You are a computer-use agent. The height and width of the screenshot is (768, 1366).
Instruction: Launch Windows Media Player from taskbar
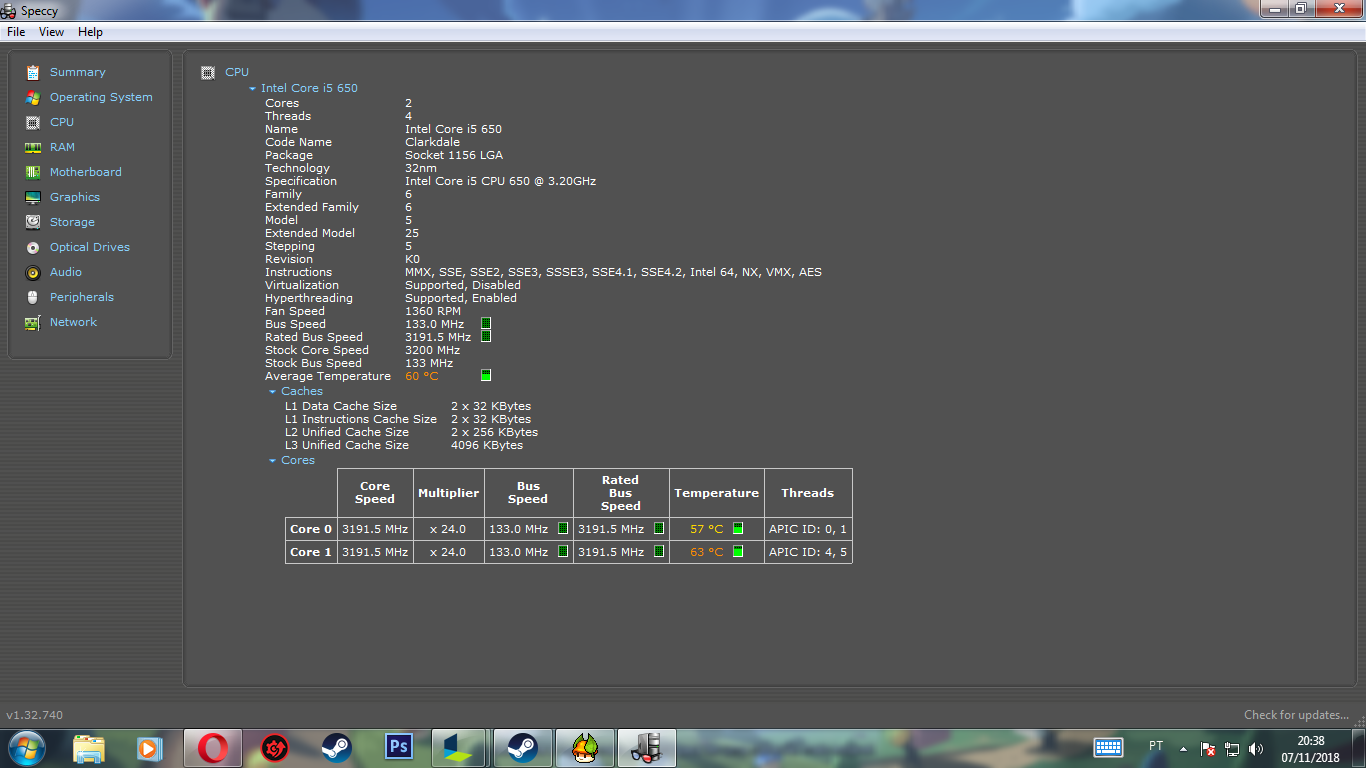[149, 748]
